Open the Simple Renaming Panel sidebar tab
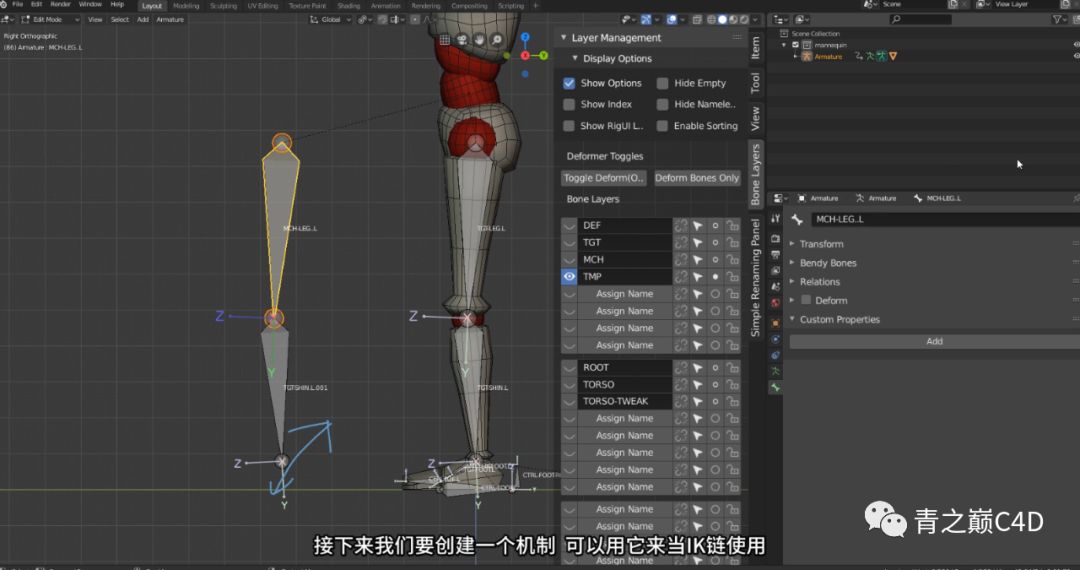Screen dimensions: 1080x570 [756, 277]
